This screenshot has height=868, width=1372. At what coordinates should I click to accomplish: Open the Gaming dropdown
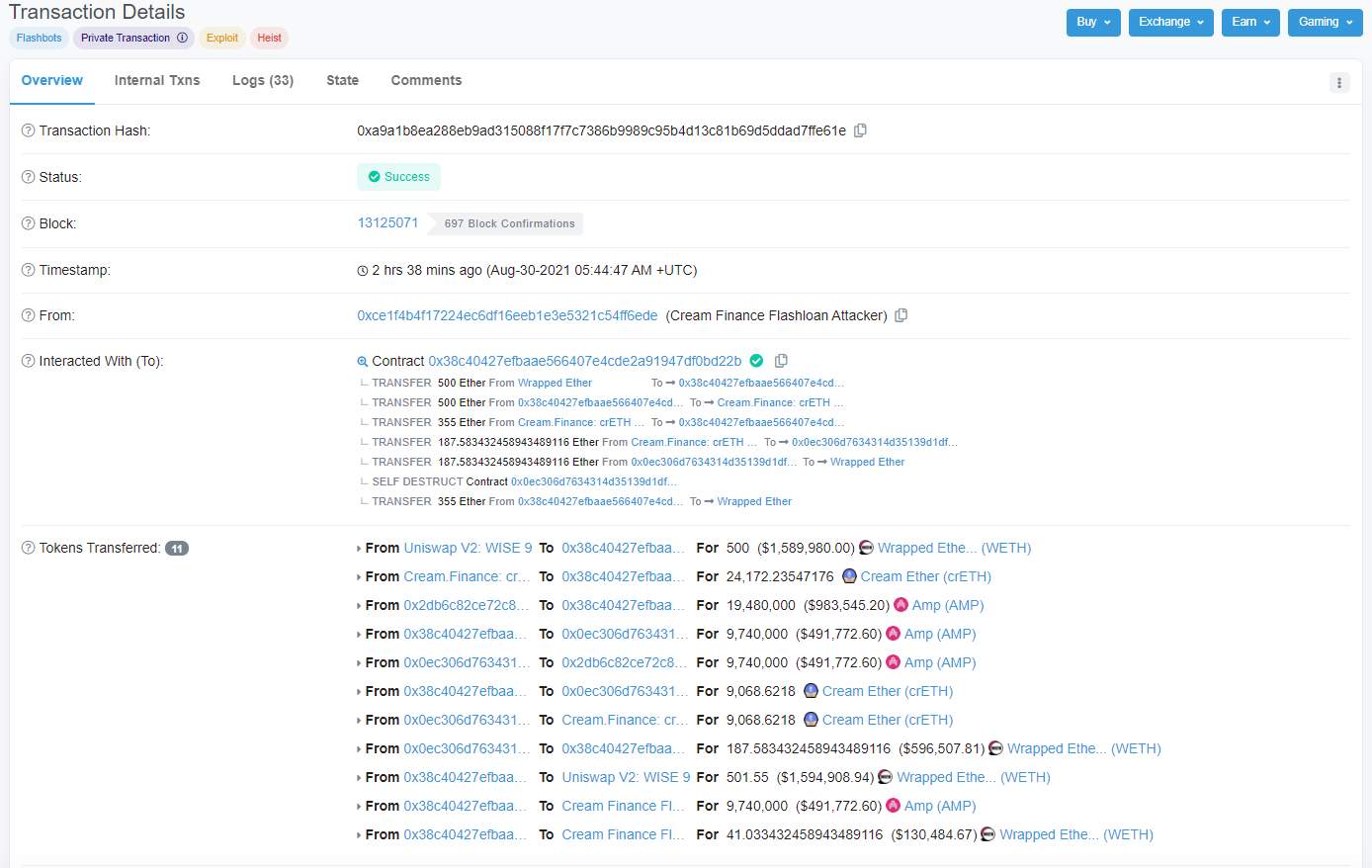click(x=1325, y=22)
